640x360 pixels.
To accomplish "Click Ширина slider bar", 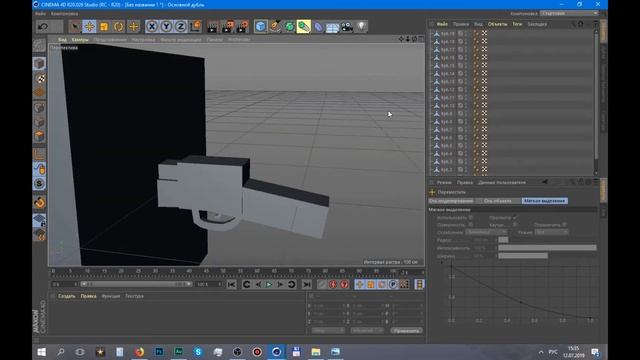I will coord(523,256).
